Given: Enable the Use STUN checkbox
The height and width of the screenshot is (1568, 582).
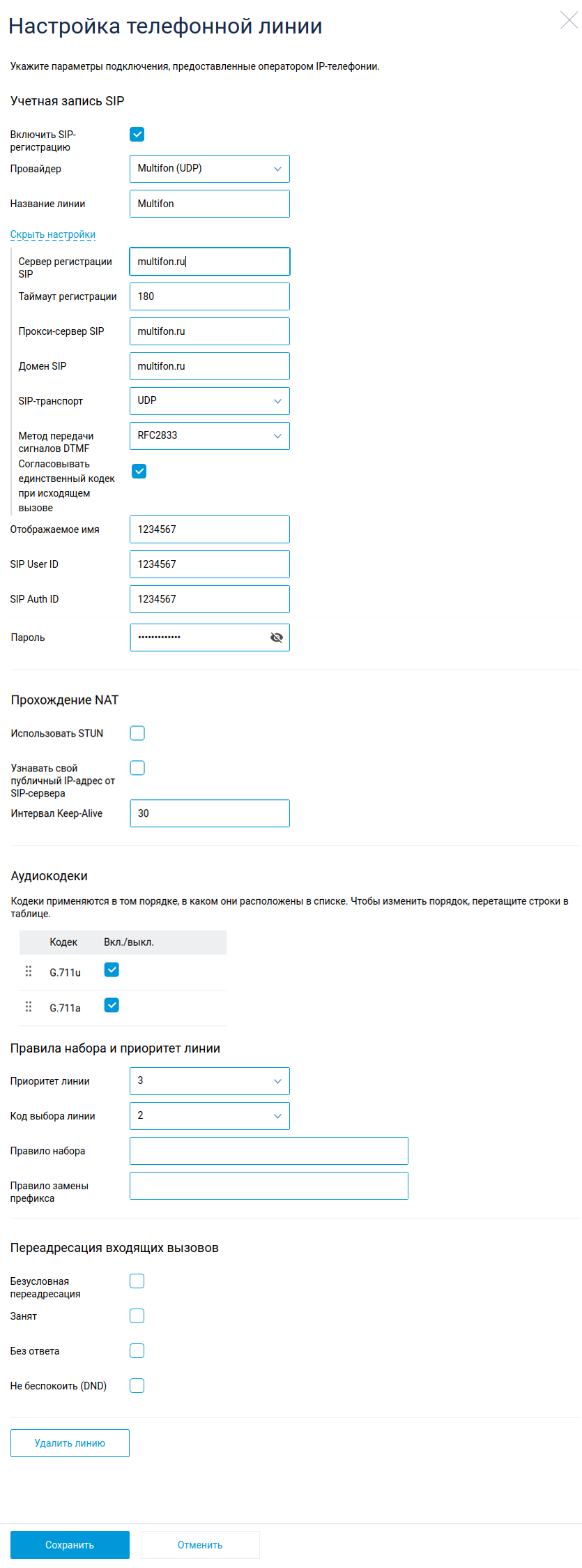Looking at the screenshot, I should coord(137,733).
